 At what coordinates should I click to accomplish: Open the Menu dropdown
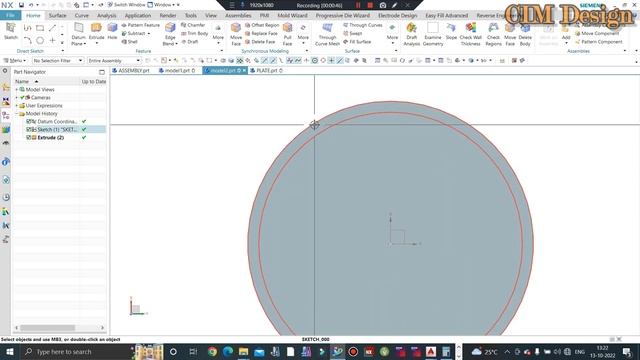pyautogui.click(x=15, y=60)
